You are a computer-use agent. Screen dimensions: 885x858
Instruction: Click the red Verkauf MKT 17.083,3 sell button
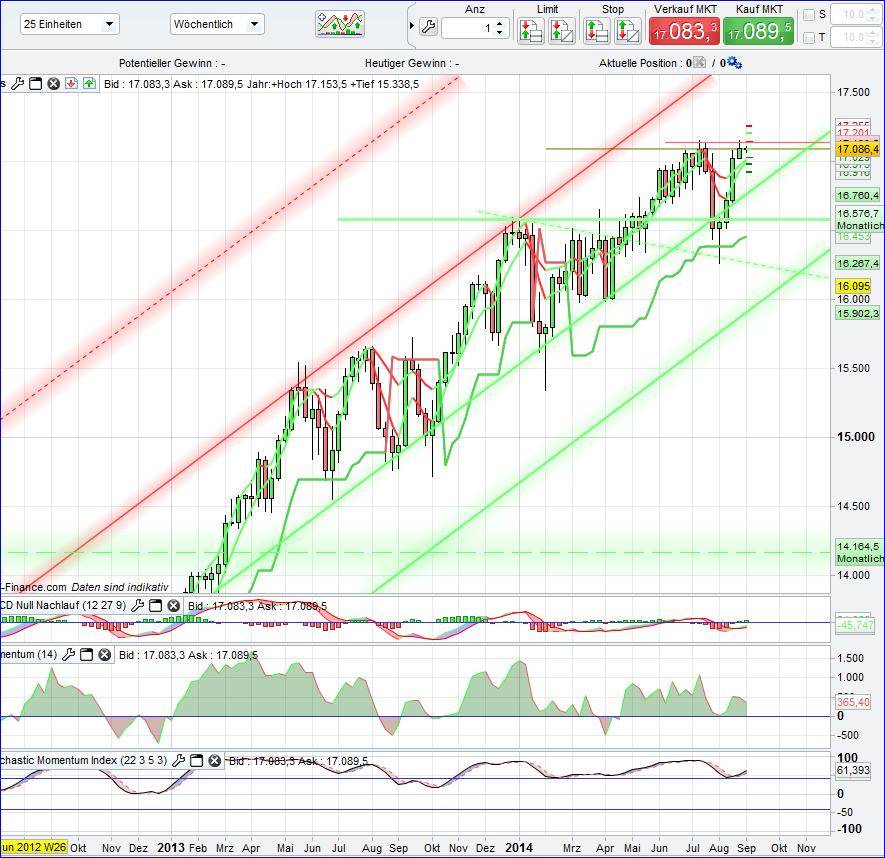point(684,31)
